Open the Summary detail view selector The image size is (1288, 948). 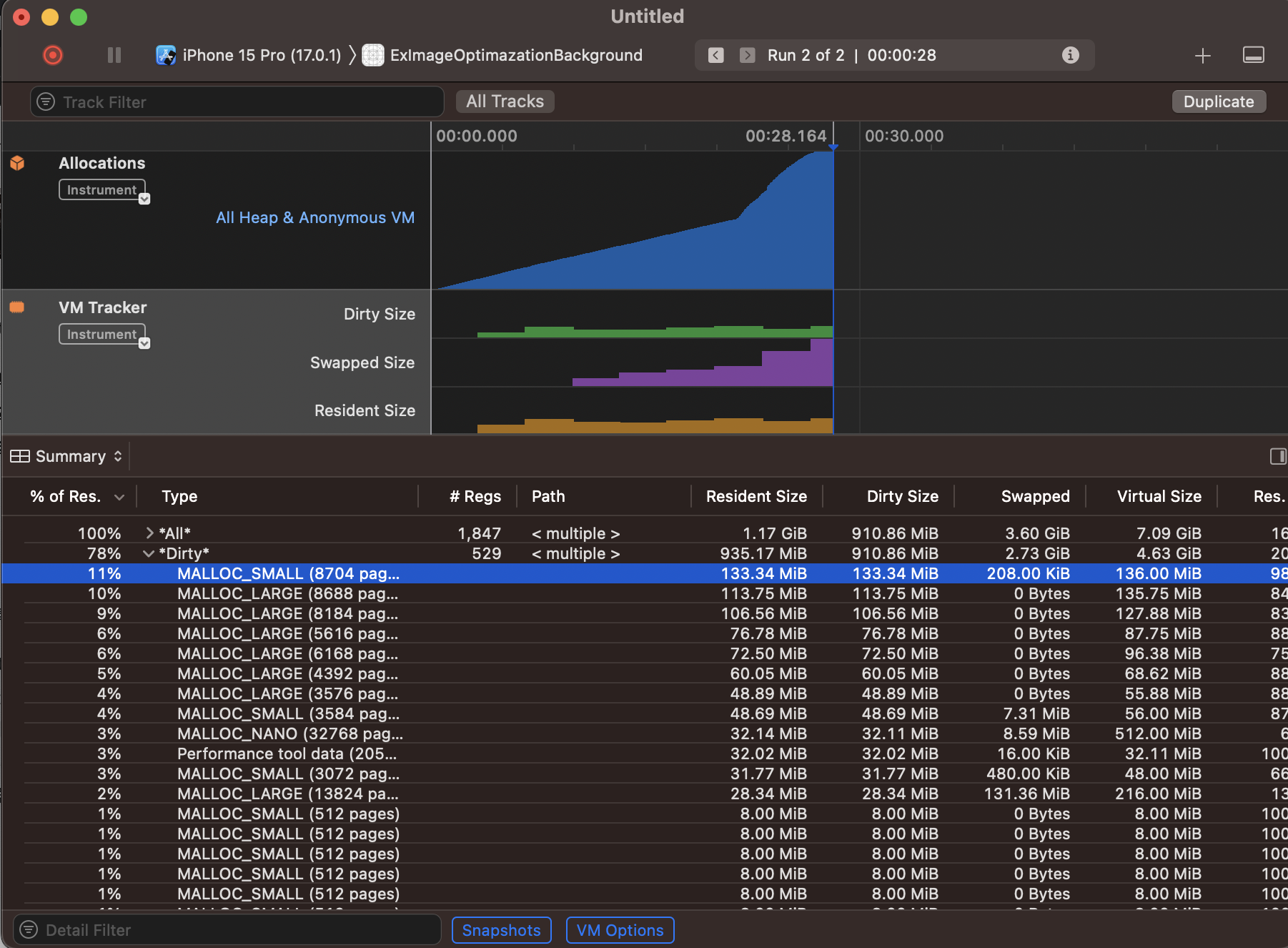pyautogui.click(x=66, y=456)
